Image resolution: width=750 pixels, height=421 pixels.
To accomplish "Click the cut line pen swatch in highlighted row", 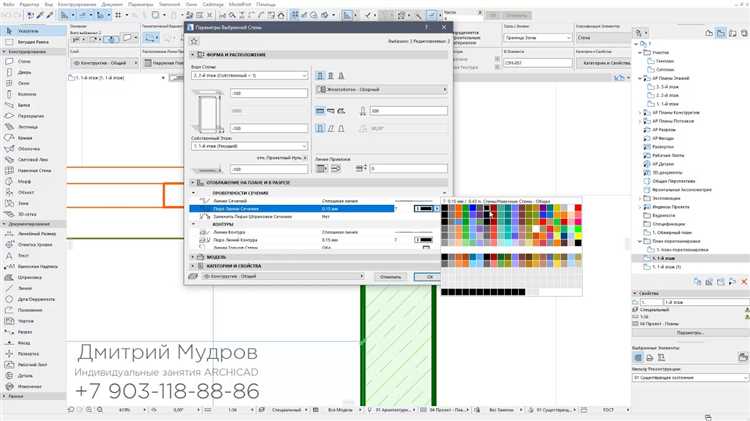I will coord(423,209).
